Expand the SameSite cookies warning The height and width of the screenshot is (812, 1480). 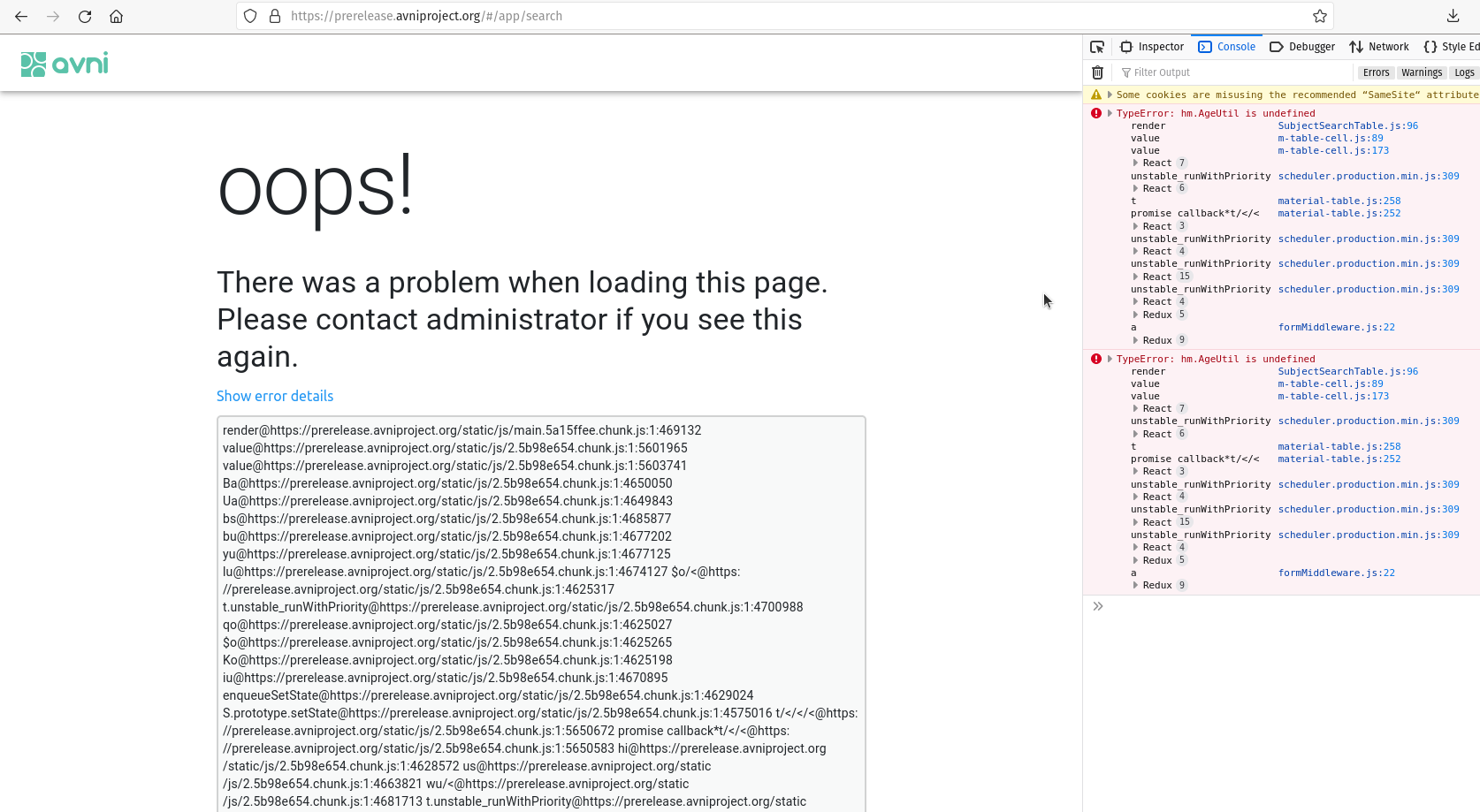pos(1109,95)
